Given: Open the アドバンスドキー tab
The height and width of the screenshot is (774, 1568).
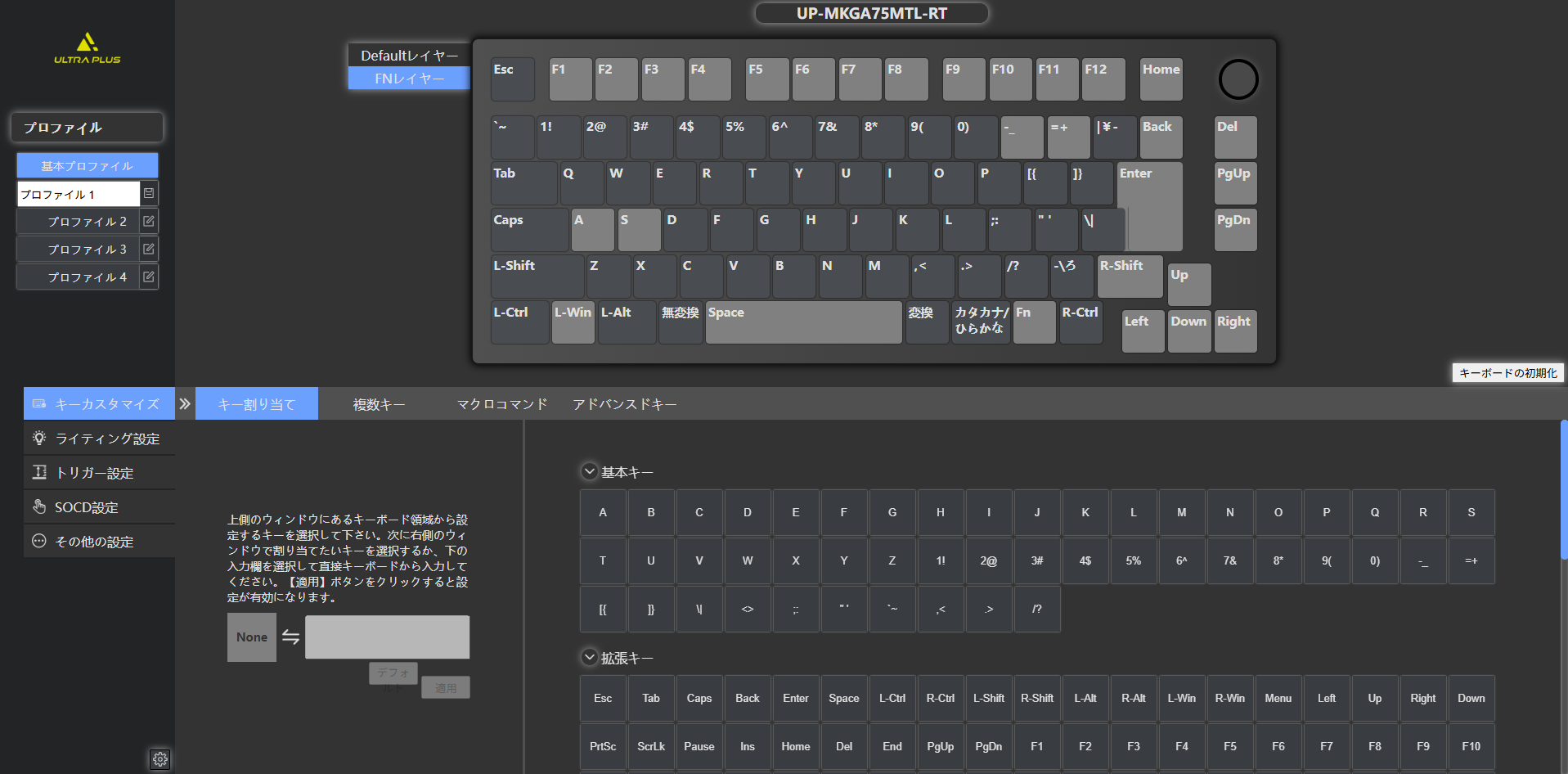Looking at the screenshot, I should pyautogui.click(x=624, y=404).
